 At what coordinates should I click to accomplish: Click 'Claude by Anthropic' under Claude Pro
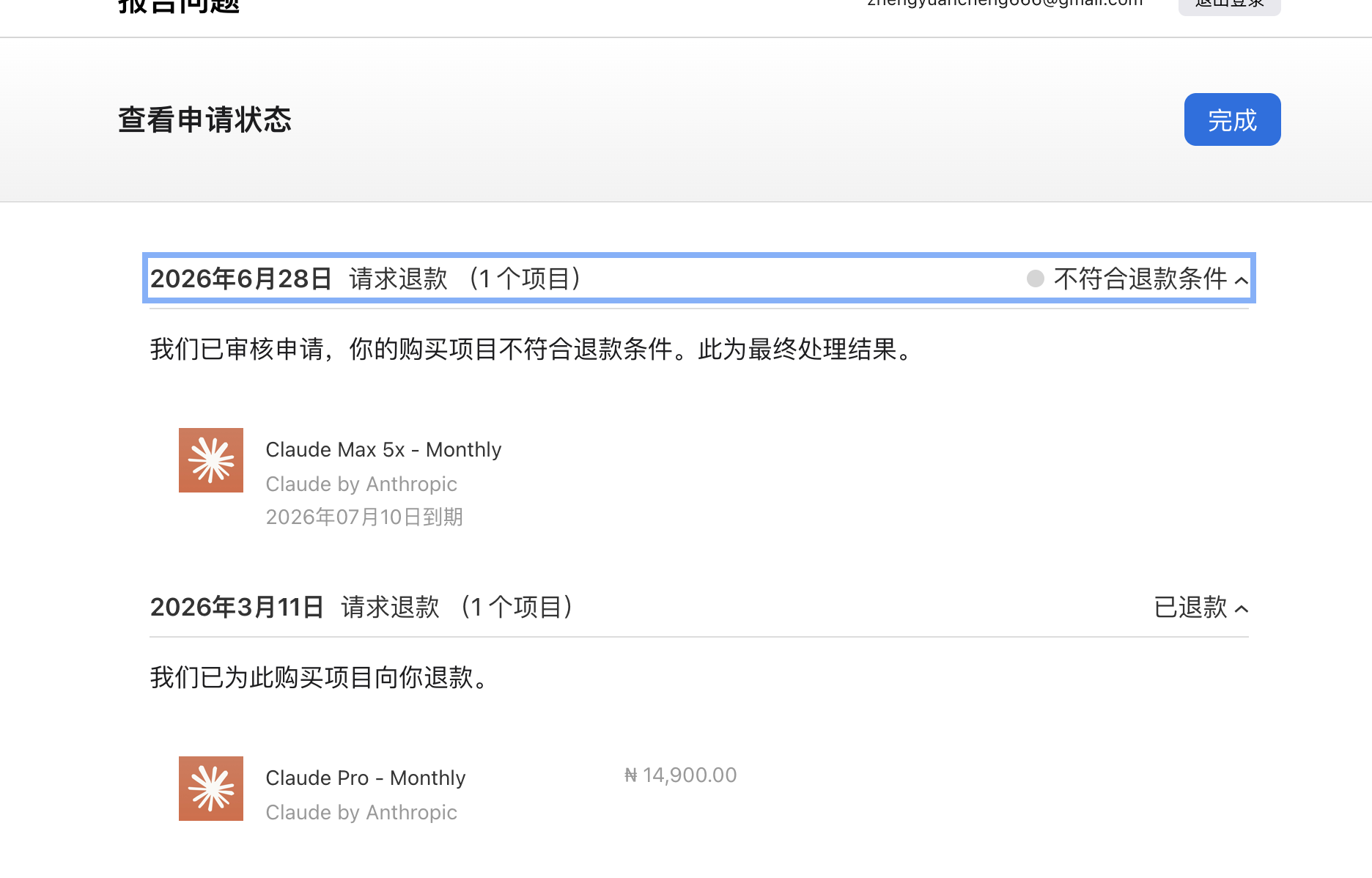361,812
